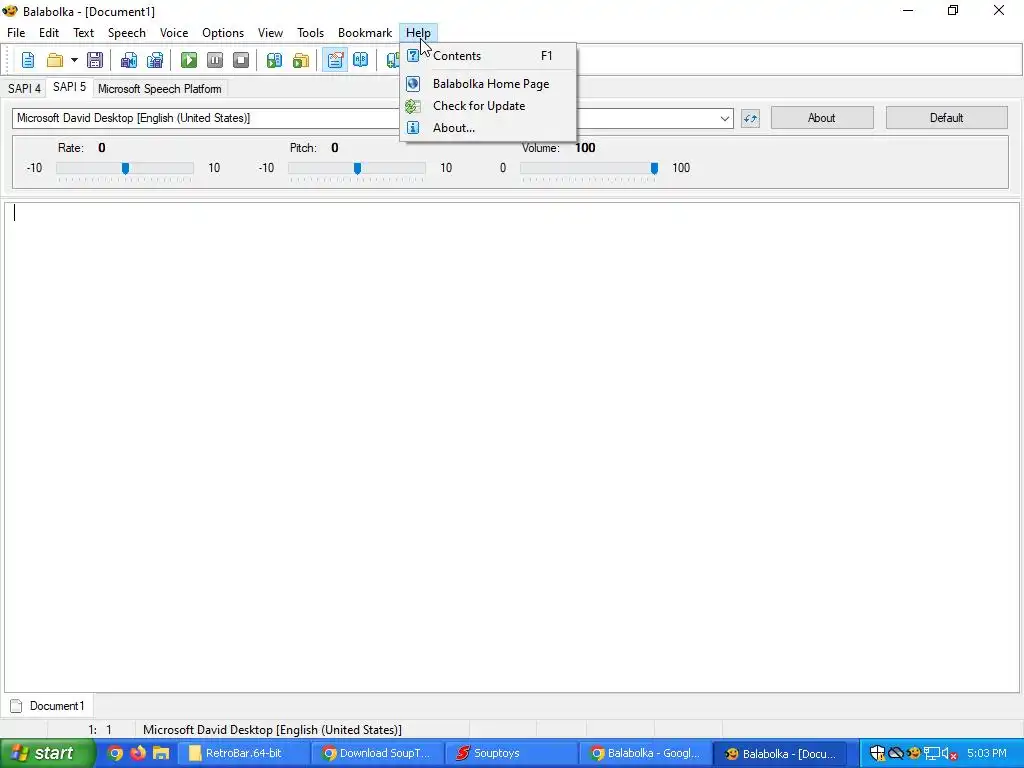Image resolution: width=1024 pixels, height=768 pixels.
Task: Open the View menu
Action: pyautogui.click(x=270, y=33)
